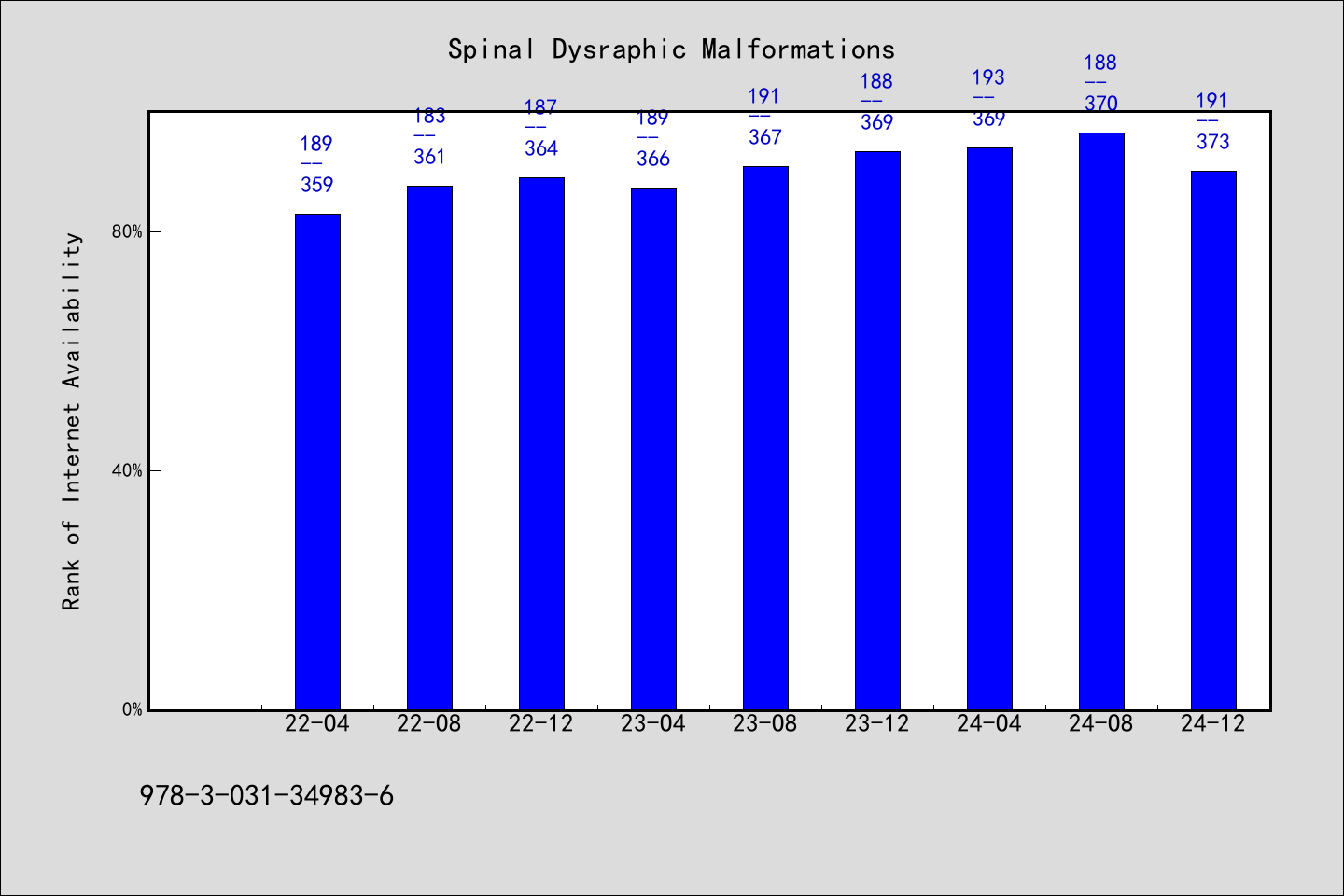Click the x-axis label 22-08
This screenshot has height=896, width=1344.
429,724
